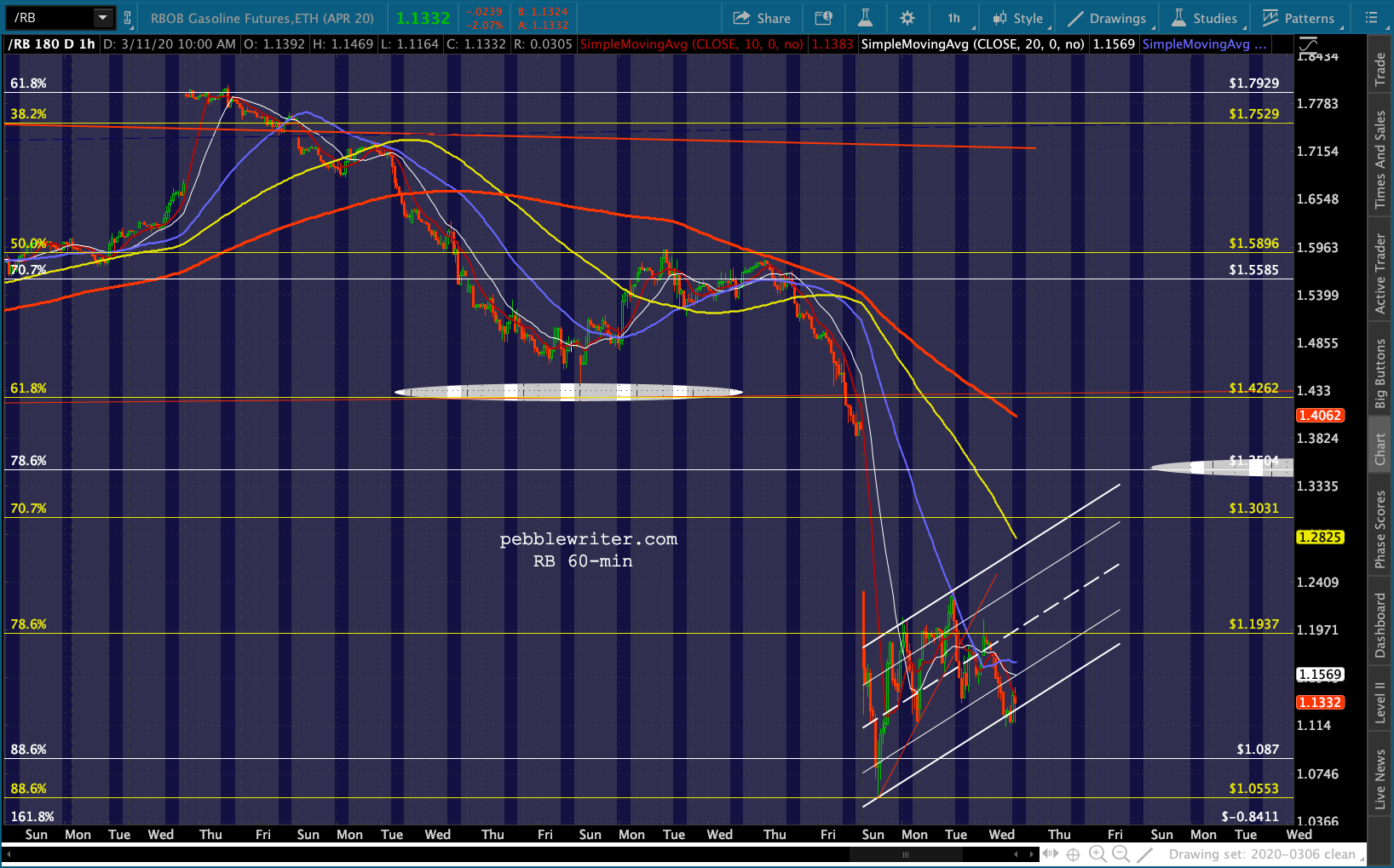The width and height of the screenshot is (1394, 868).
Task: Click the symbol link chain icon
Action: click(x=127, y=18)
